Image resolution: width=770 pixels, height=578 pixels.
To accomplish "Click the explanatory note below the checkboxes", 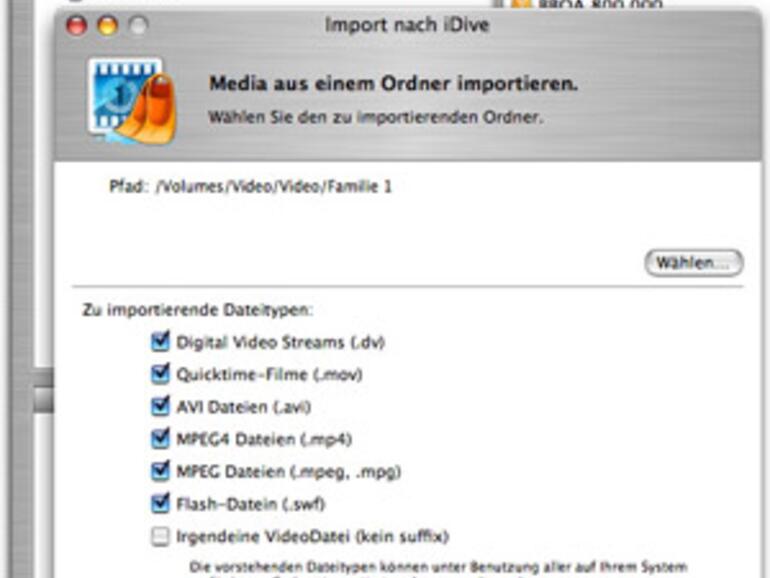I will (x=438, y=570).
